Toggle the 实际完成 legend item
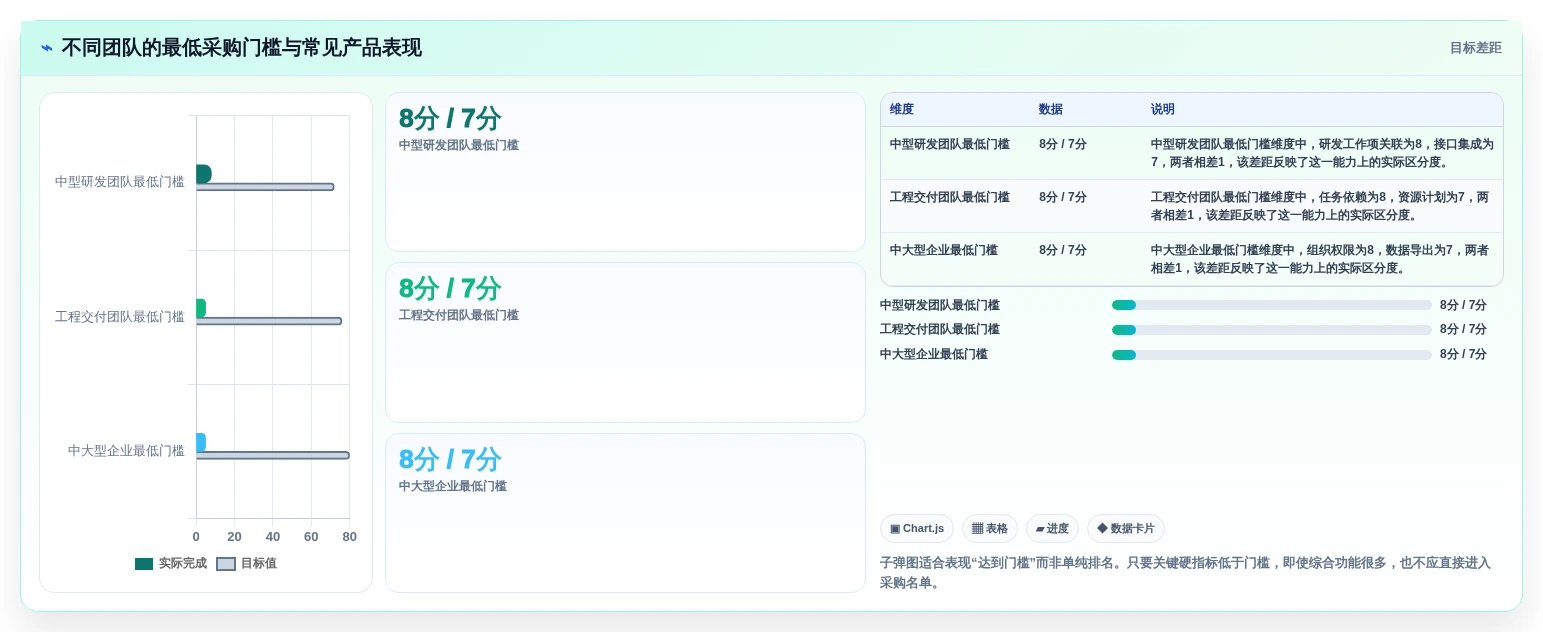Viewport: 1543px width, 632px height. (171, 564)
